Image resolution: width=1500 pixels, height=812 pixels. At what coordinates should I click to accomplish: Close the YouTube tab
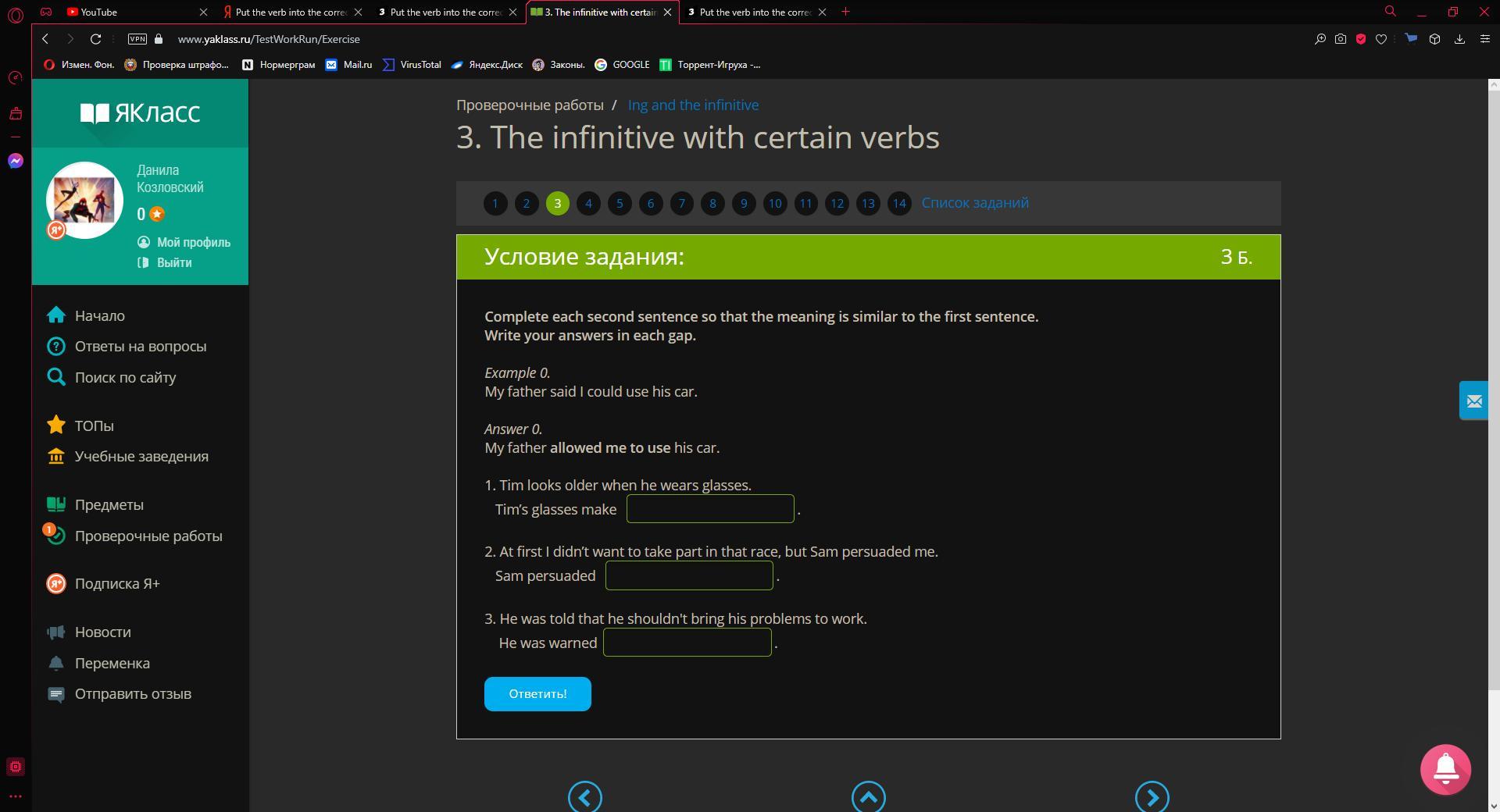tap(203, 12)
